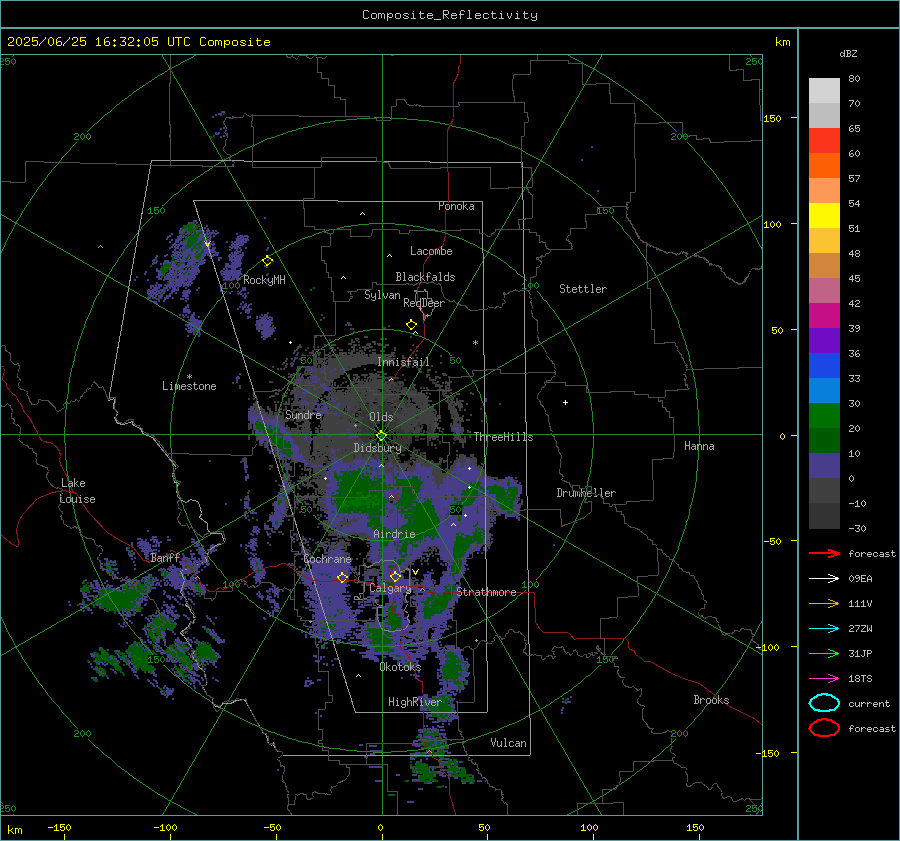Click the HighRiver city label
This screenshot has height=841, width=900.
pos(415,702)
